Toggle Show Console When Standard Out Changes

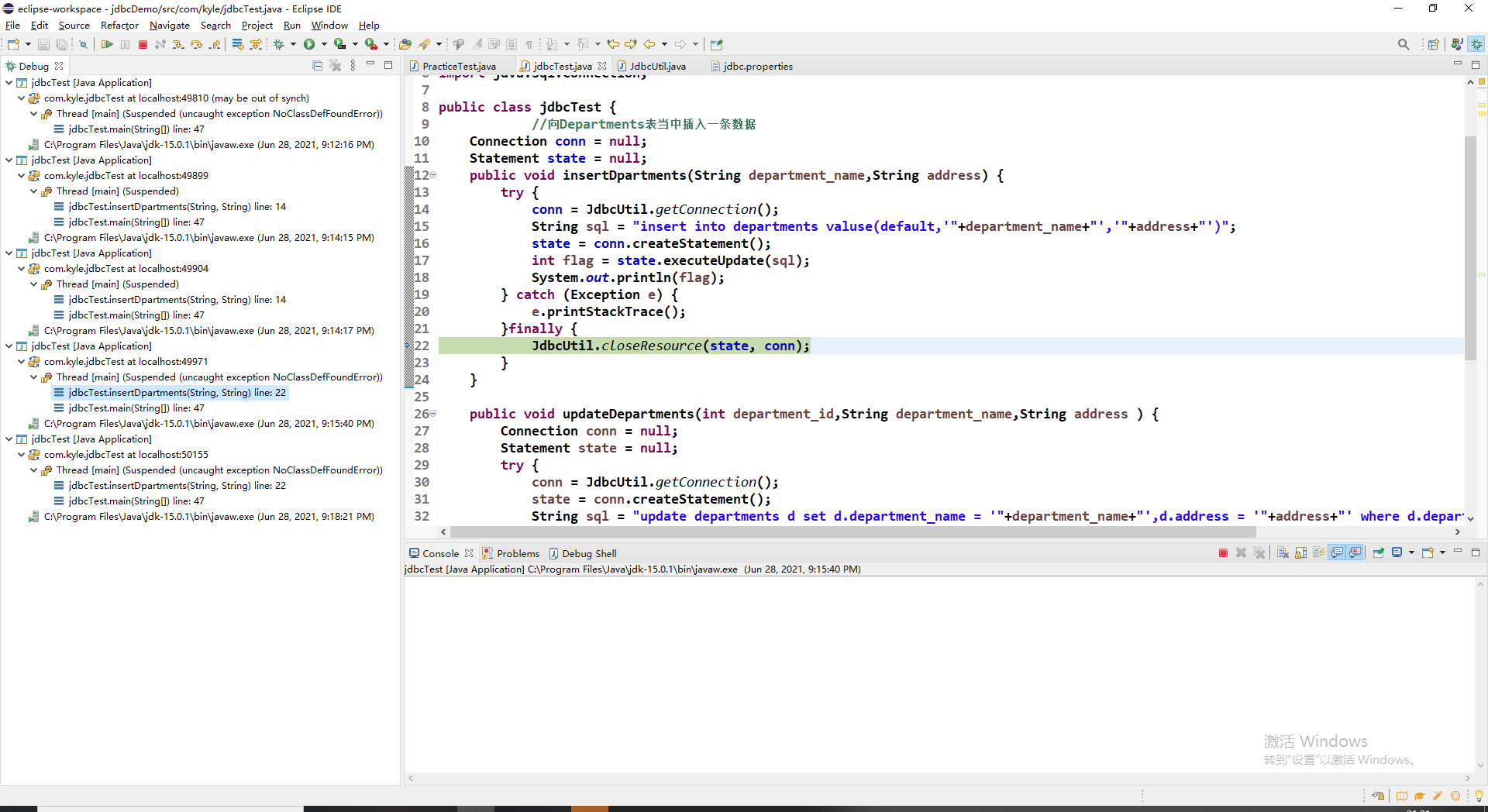1337,553
